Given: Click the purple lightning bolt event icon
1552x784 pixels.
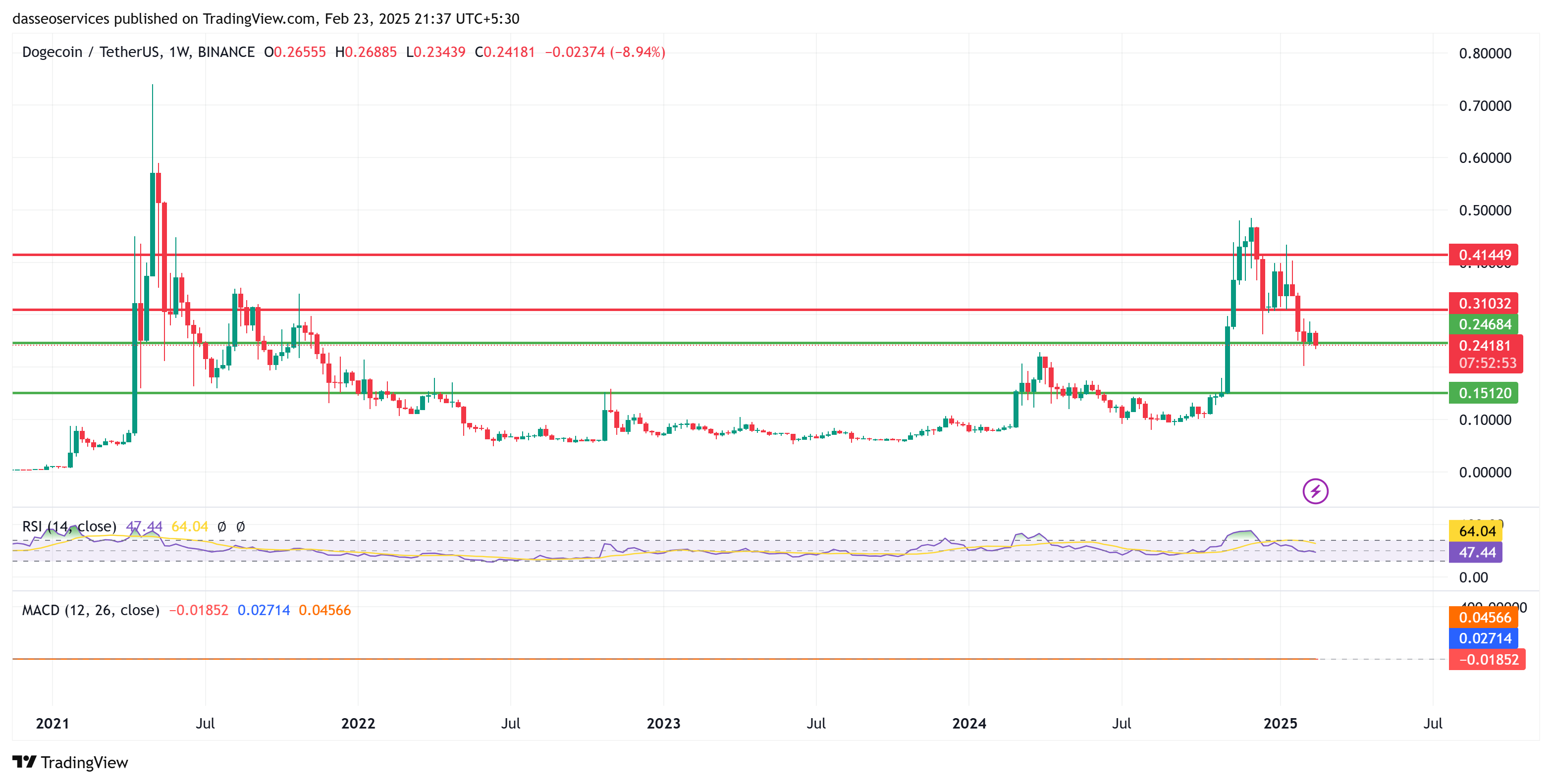Looking at the screenshot, I should pos(1315,491).
